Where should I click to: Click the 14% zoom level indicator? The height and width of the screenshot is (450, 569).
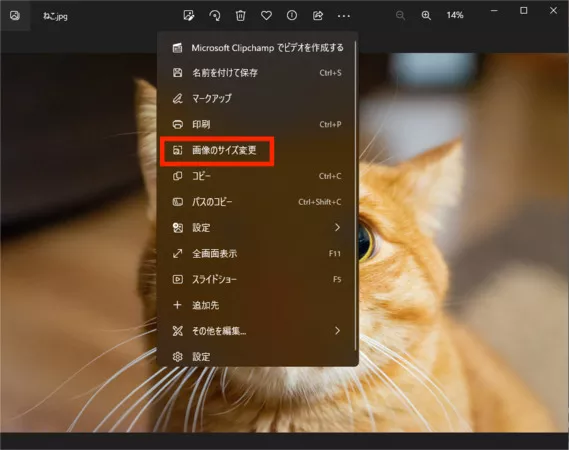[455, 15]
